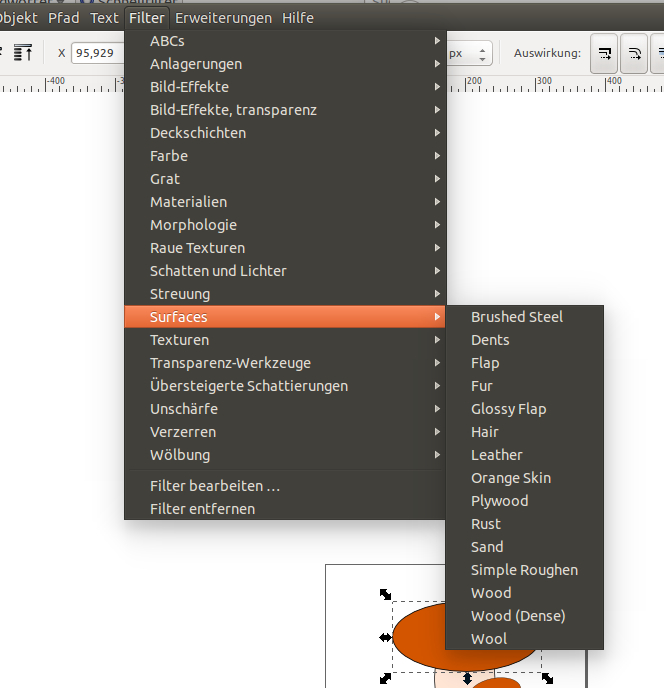This screenshot has width=664, height=688.
Task: Click the bottom-middle scale handle
Action: pos(467,679)
